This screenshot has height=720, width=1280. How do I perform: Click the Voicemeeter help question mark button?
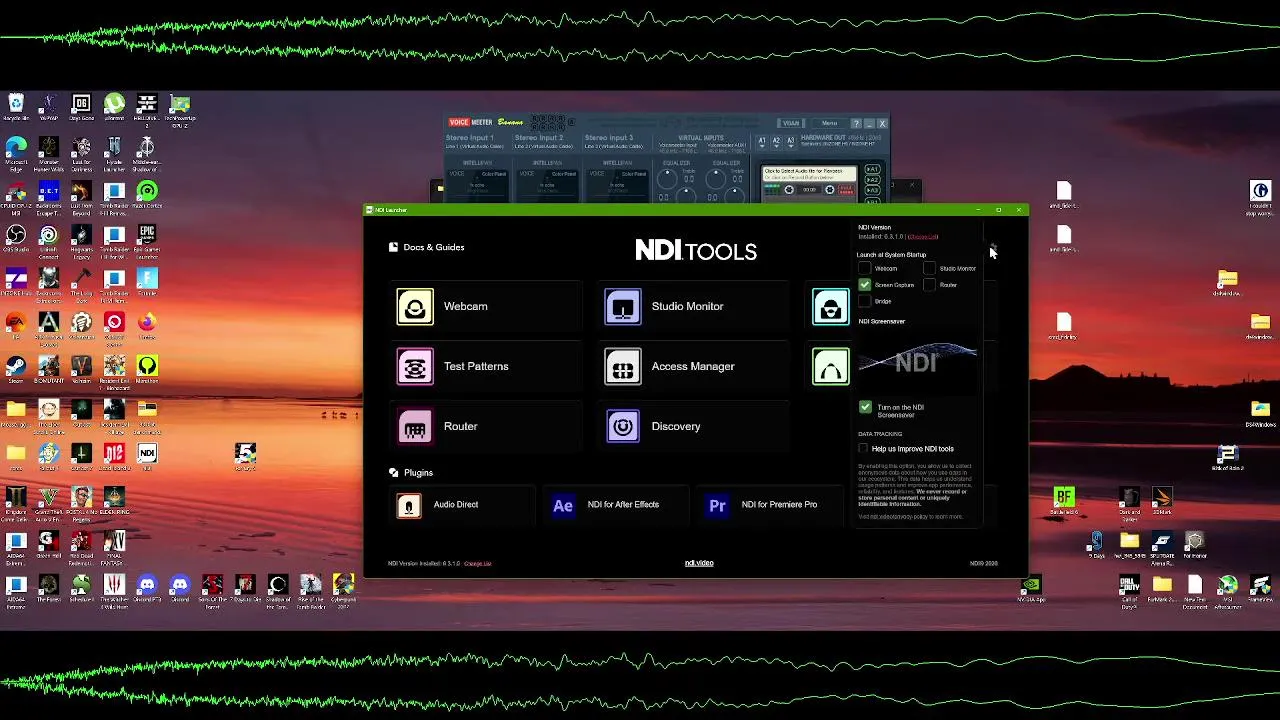[x=856, y=123]
